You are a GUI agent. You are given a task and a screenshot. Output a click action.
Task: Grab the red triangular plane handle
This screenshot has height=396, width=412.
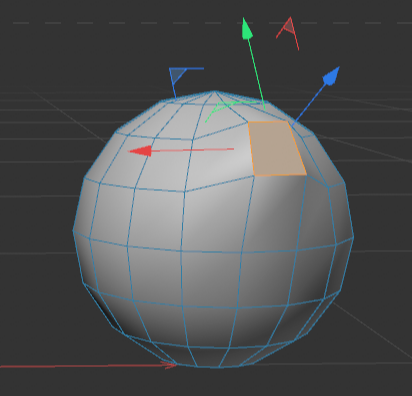coord(289,27)
